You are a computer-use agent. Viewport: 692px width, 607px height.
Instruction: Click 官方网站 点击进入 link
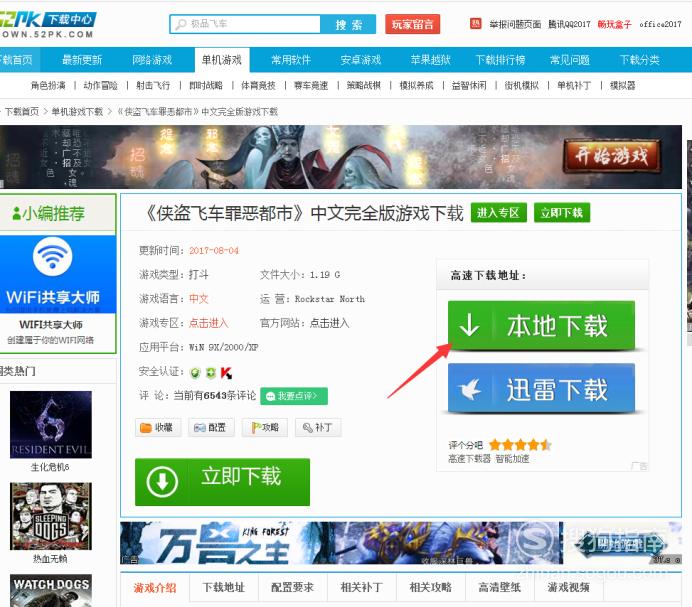pos(329,323)
